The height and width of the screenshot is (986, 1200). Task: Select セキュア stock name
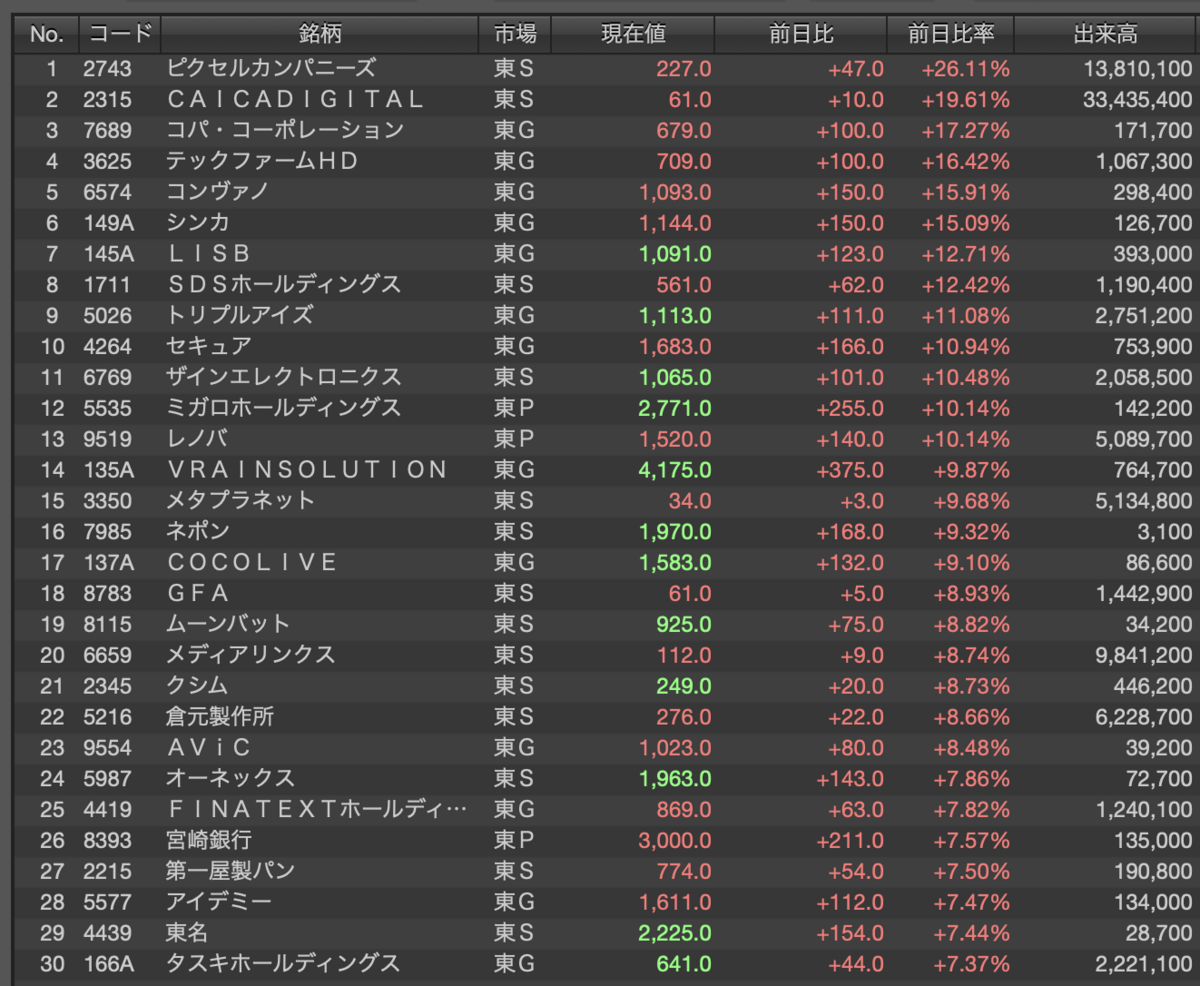coord(208,346)
